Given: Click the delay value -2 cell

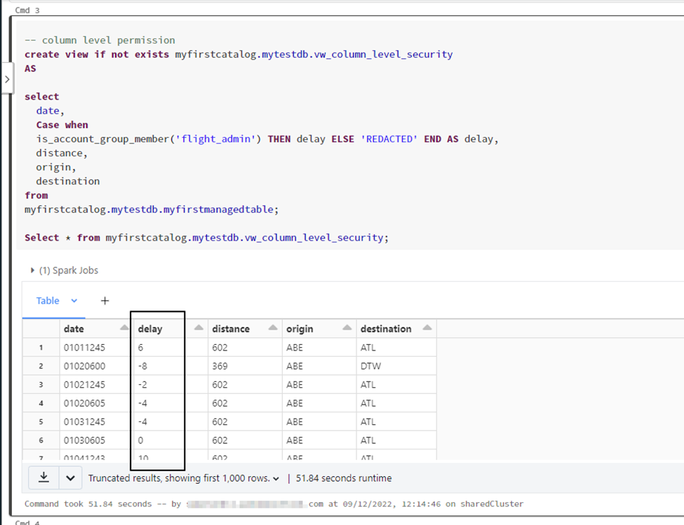Looking at the screenshot, I should (x=171, y=385).
